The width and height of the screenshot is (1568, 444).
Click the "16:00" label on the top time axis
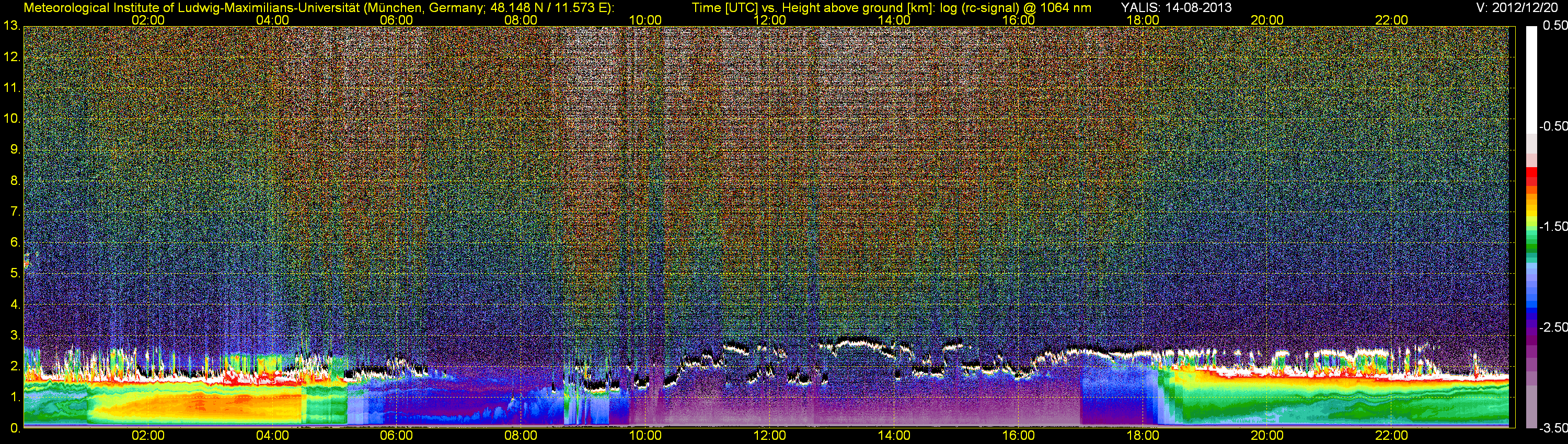pos(1018,20)
